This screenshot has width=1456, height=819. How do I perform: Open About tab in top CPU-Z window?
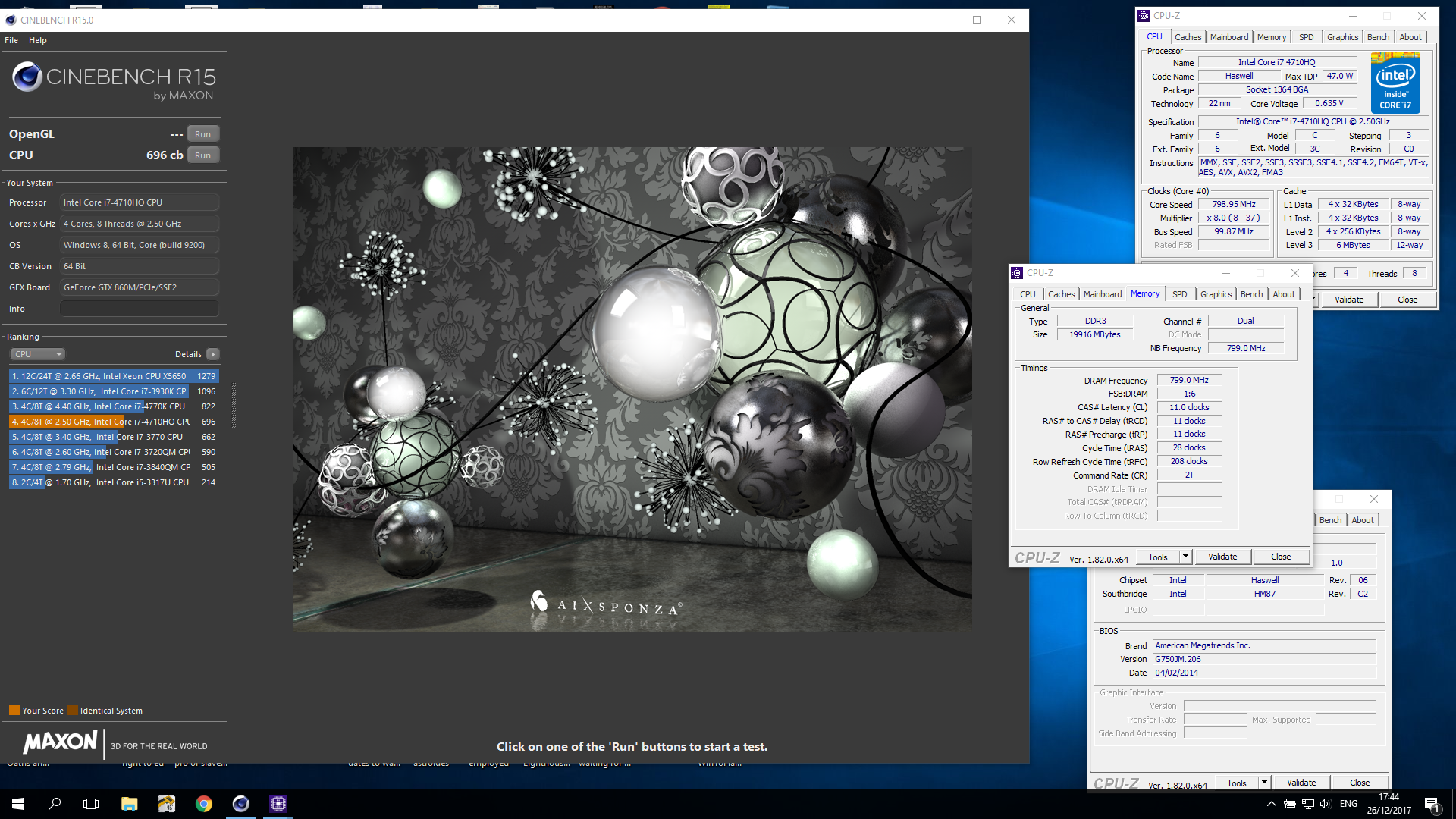(x=1410, y=37)
